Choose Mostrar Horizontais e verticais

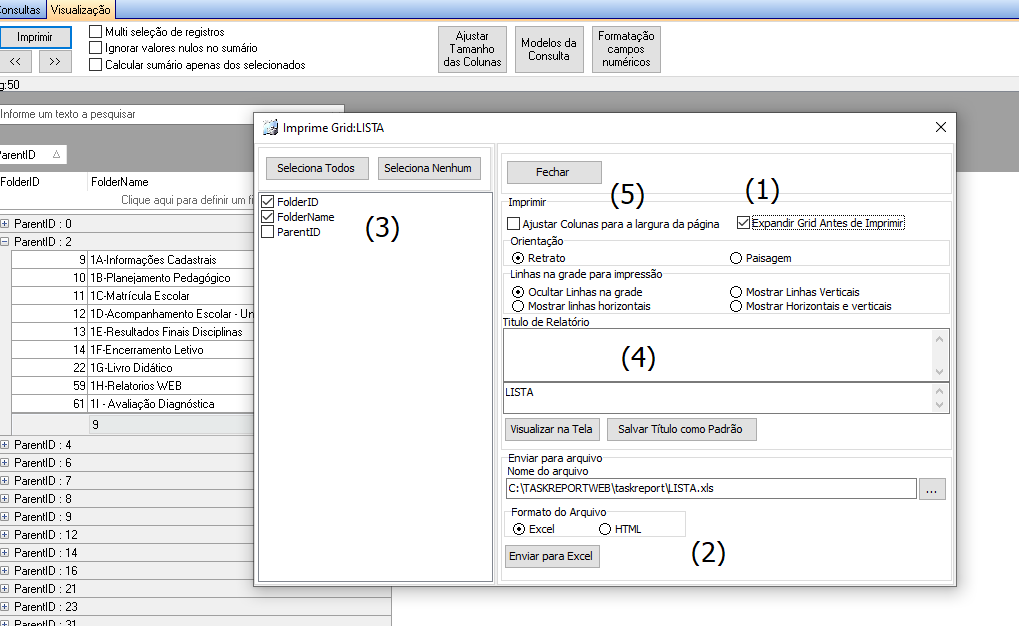point(736,306)
